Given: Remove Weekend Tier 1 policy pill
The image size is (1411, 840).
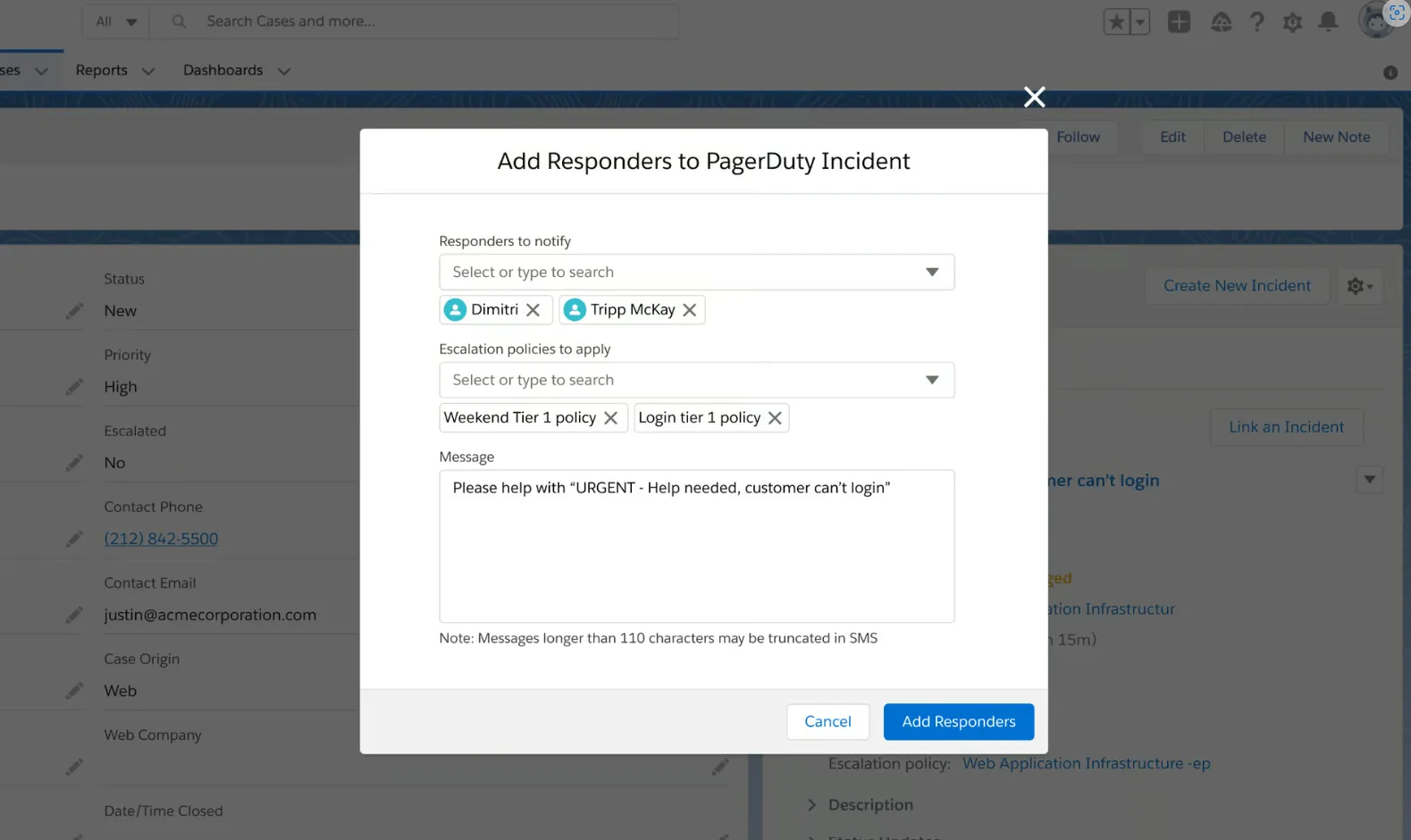Looking at the screenshot, I should pos(610,417).
